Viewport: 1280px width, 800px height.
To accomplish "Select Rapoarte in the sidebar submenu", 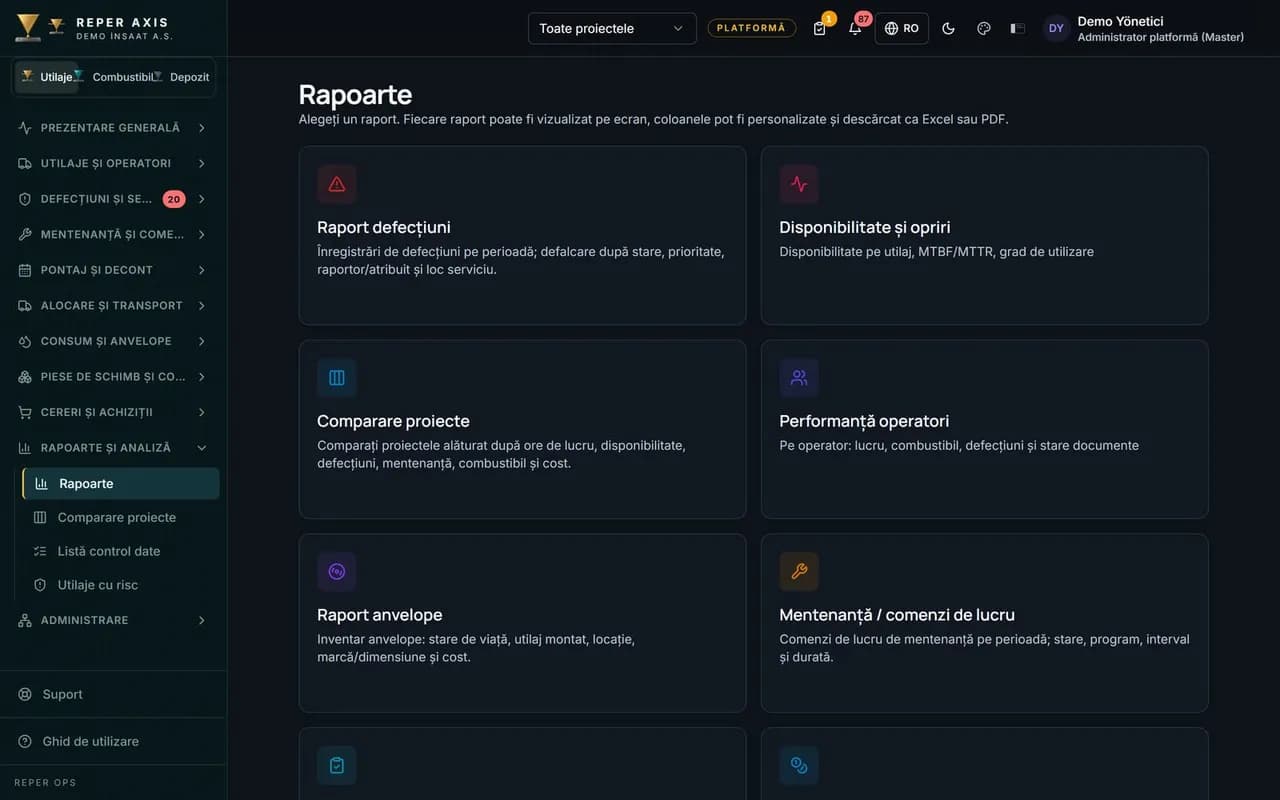I will [x=121, y=483].
